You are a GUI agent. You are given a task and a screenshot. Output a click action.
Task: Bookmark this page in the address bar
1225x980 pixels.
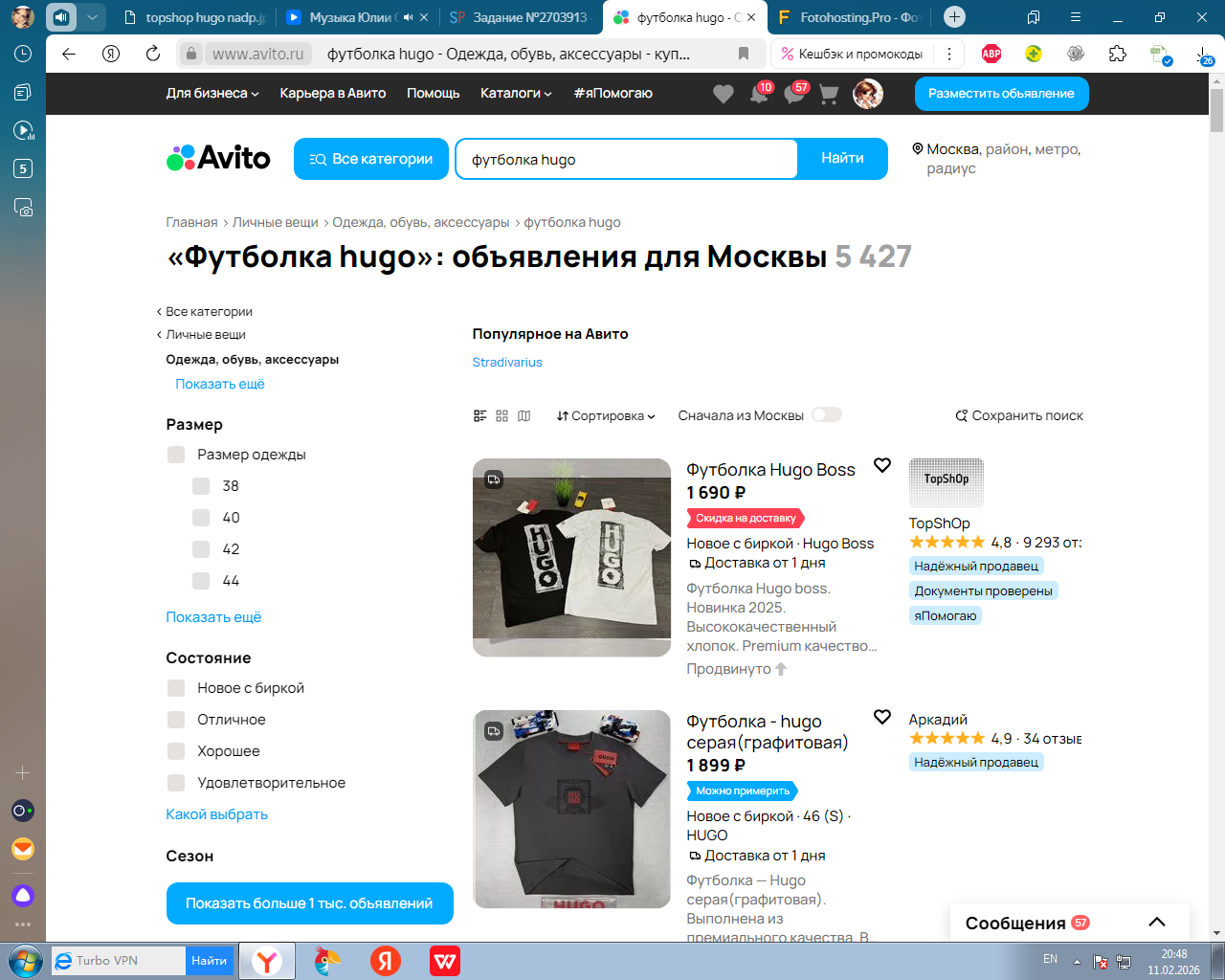tap(744, 54)
